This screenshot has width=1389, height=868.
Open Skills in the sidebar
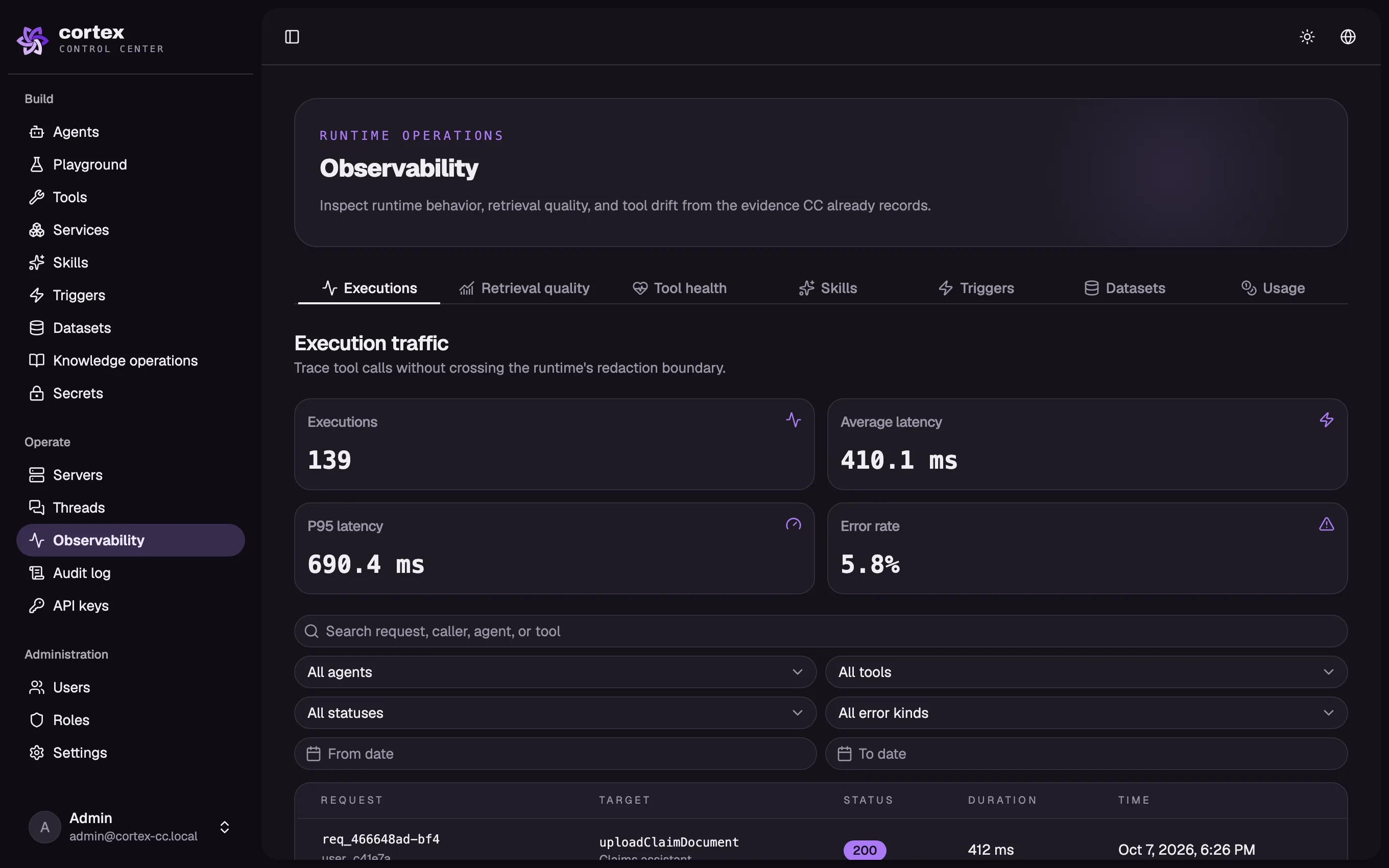coord(131,263)
